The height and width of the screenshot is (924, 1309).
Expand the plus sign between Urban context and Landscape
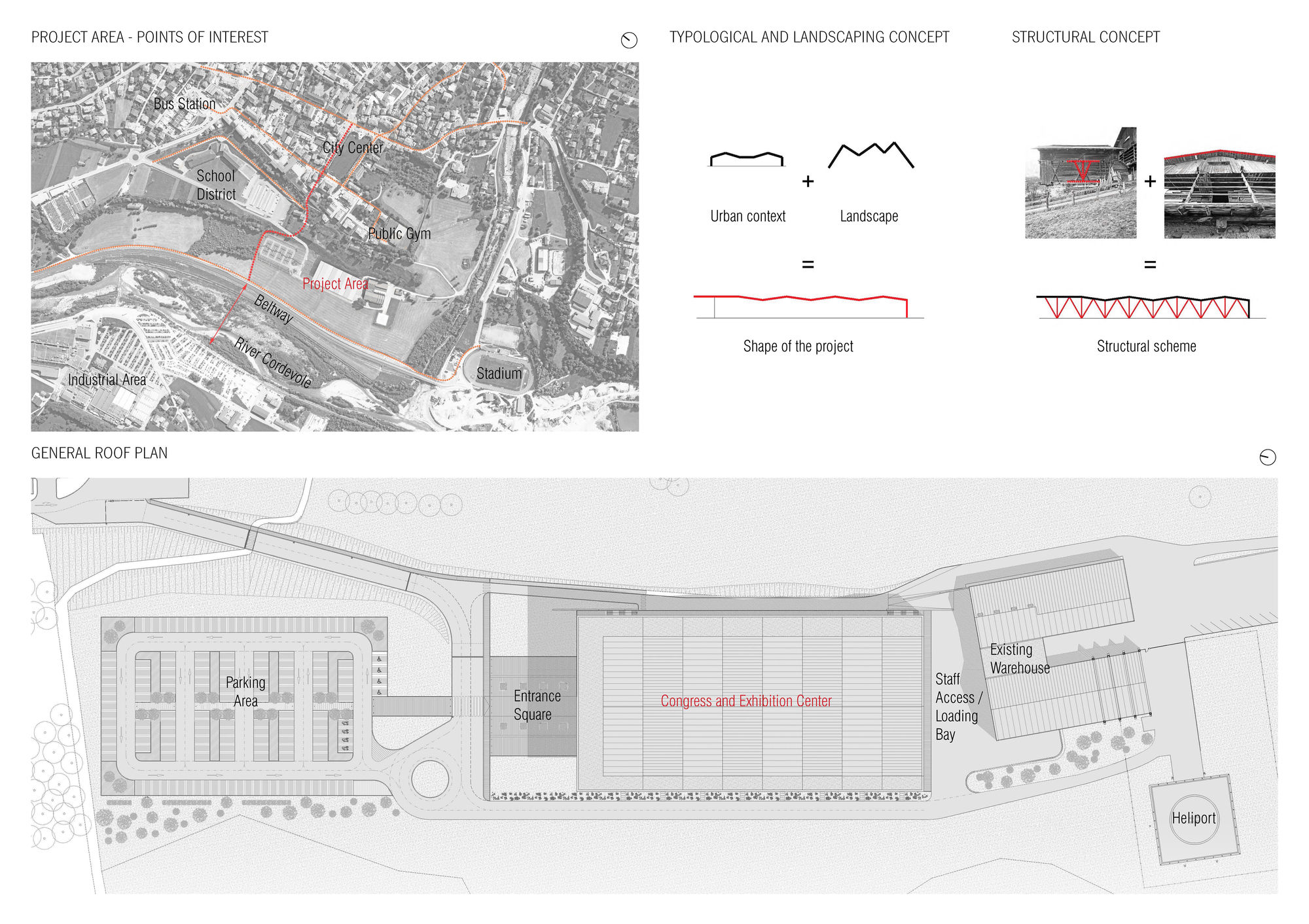[x=808, y=180]
